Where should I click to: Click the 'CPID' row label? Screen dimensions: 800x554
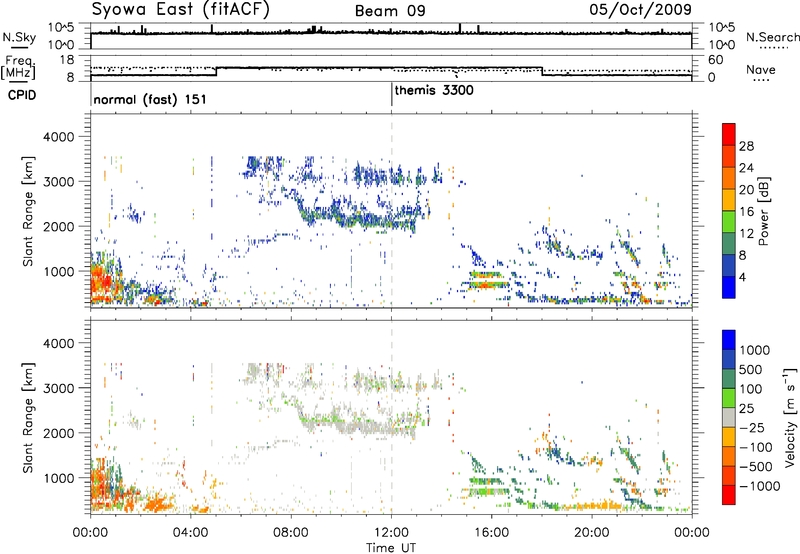[x=22, y=95]
